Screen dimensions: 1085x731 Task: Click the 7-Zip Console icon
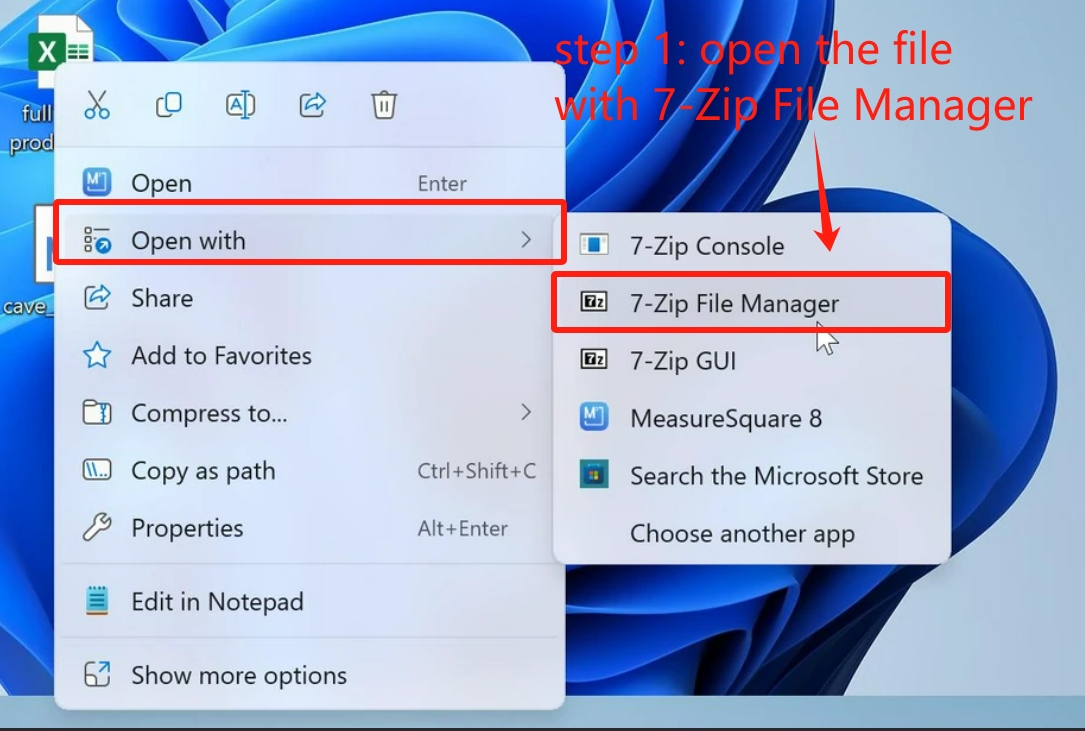point(594,244)
